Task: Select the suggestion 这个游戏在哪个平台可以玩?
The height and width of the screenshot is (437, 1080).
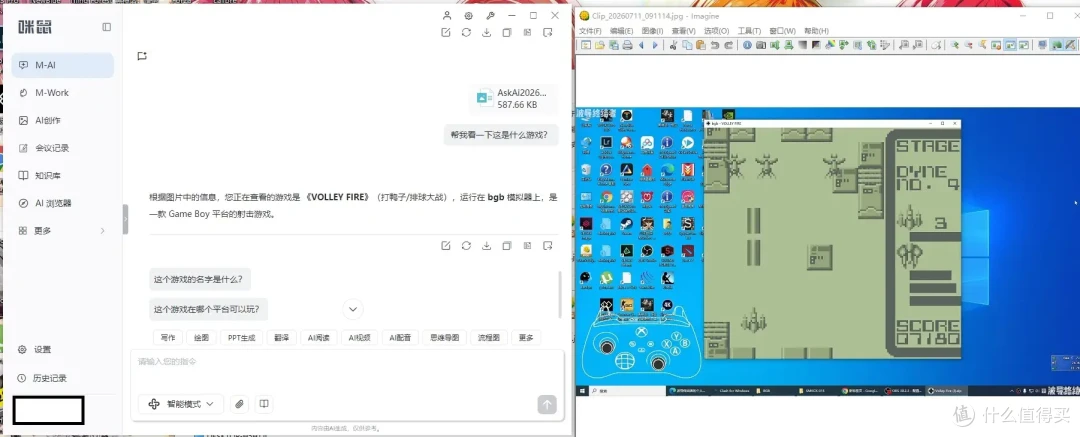Action: 209,309
